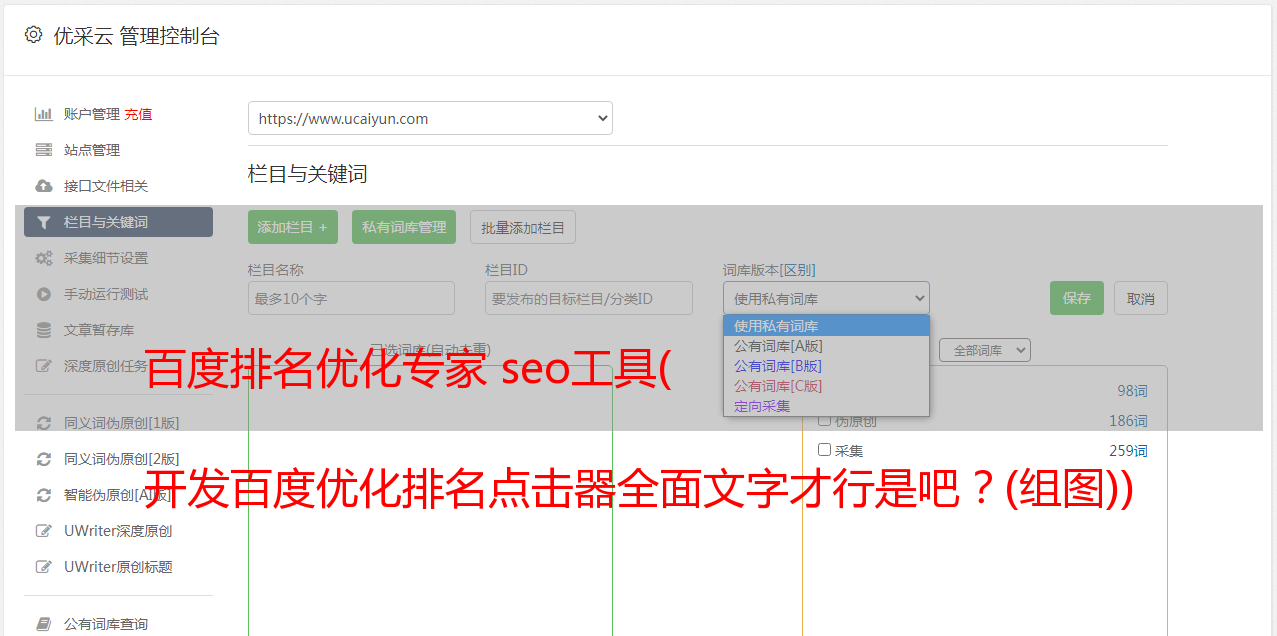Screen dimensions: 1277x636
Task: Click the edit icon beside 深度原创任务
Action: pyautogui.click(x=43, y=366)
